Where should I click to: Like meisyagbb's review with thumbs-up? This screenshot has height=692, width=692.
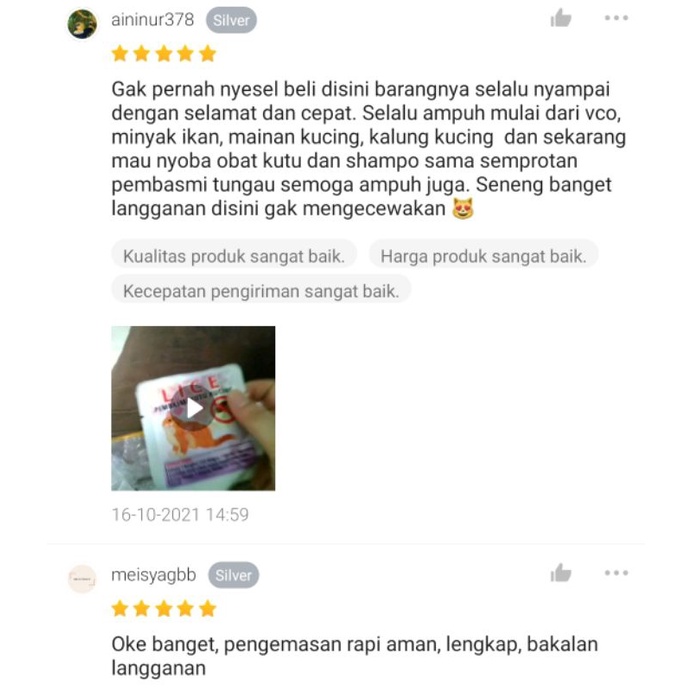coord(560,573)
